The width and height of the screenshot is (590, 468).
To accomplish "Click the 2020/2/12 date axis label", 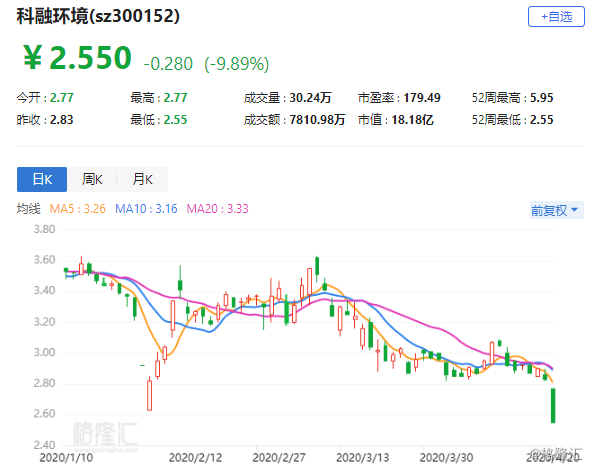I will [x=195, y=458].
